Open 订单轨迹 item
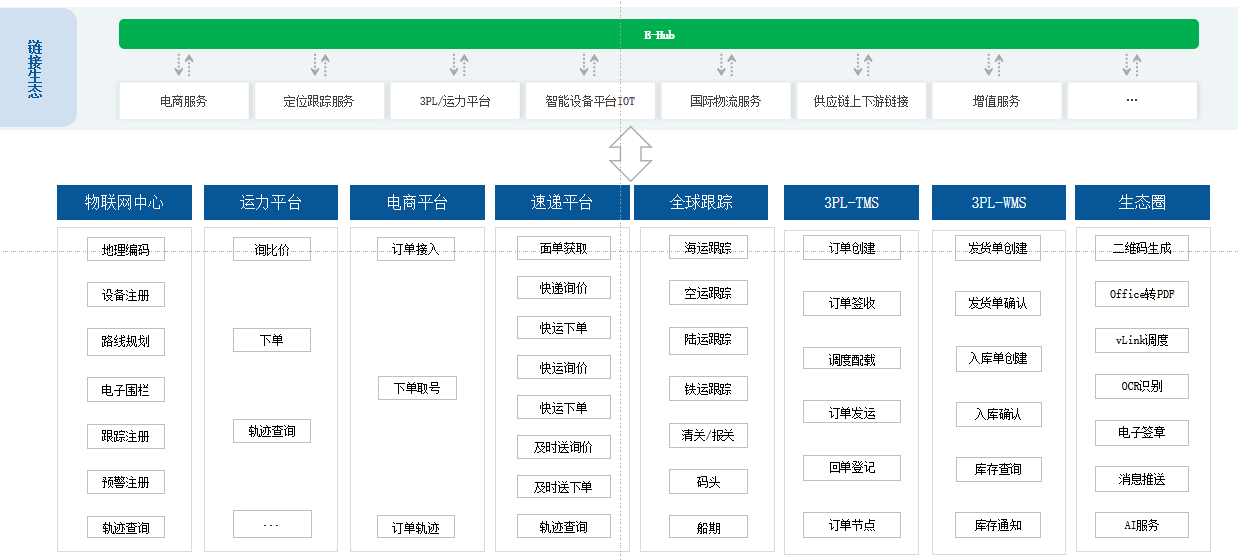 (416, 527)
